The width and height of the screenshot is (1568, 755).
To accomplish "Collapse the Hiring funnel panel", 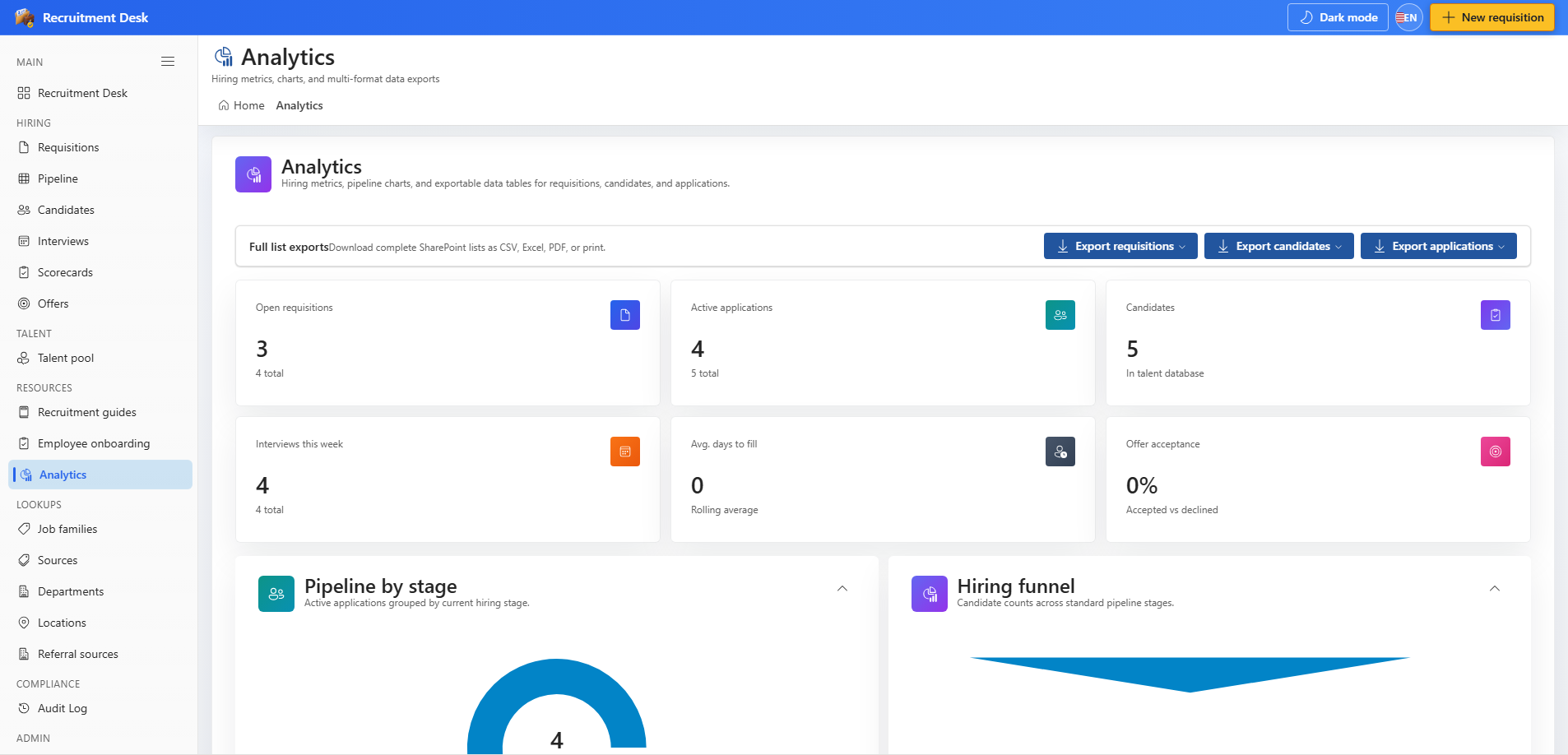I will coord(1495,588).
